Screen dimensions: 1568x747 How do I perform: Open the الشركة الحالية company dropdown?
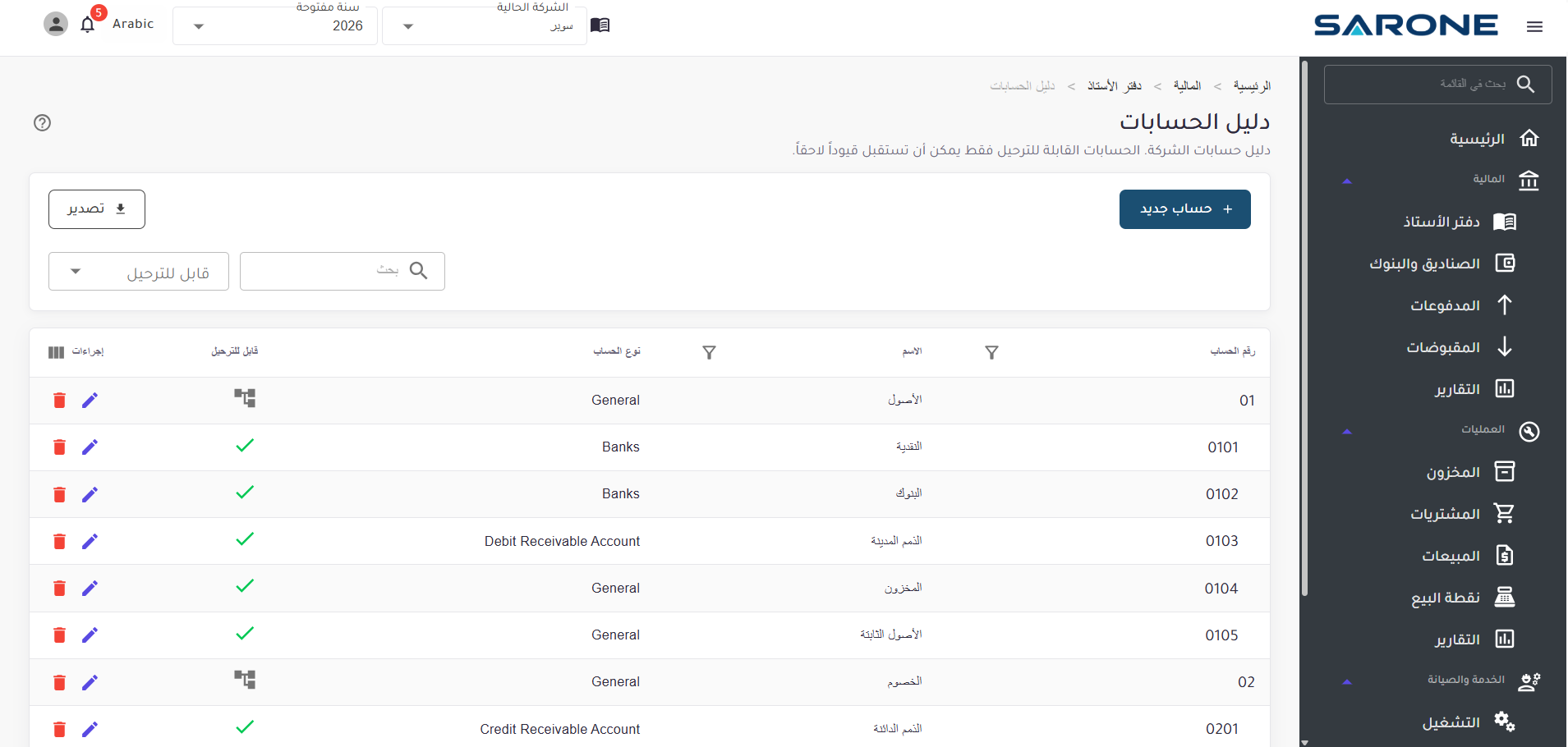(x=485, y=25)
